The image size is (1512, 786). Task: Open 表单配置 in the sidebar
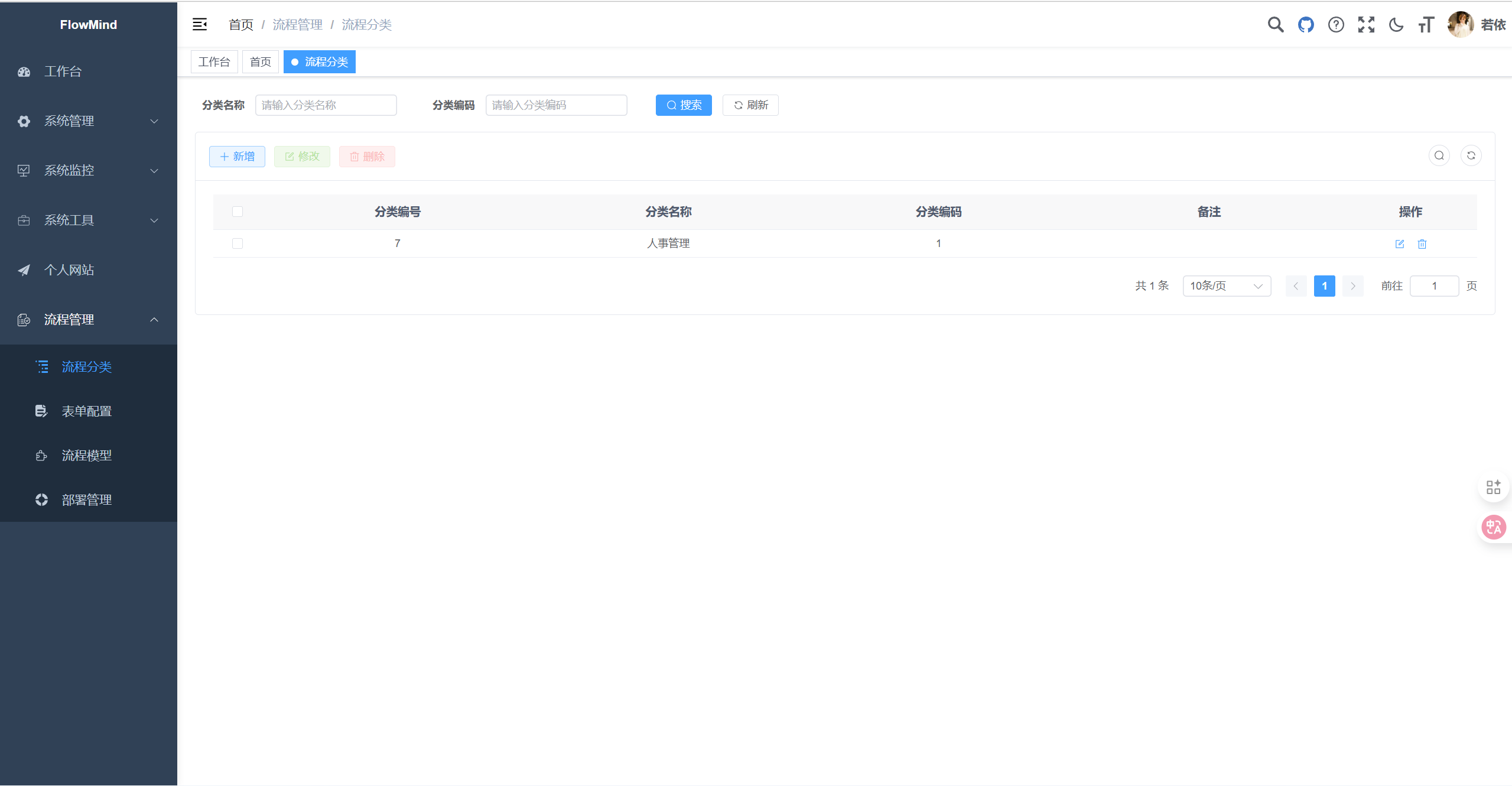87,411
